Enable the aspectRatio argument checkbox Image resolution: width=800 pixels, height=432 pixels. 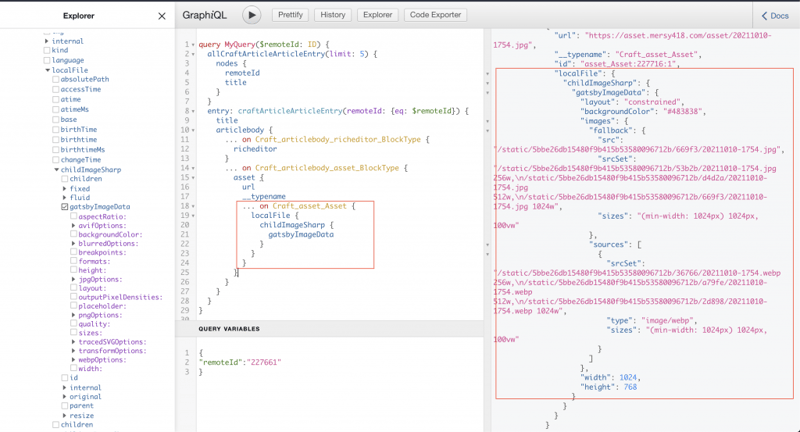coord(74,217)
